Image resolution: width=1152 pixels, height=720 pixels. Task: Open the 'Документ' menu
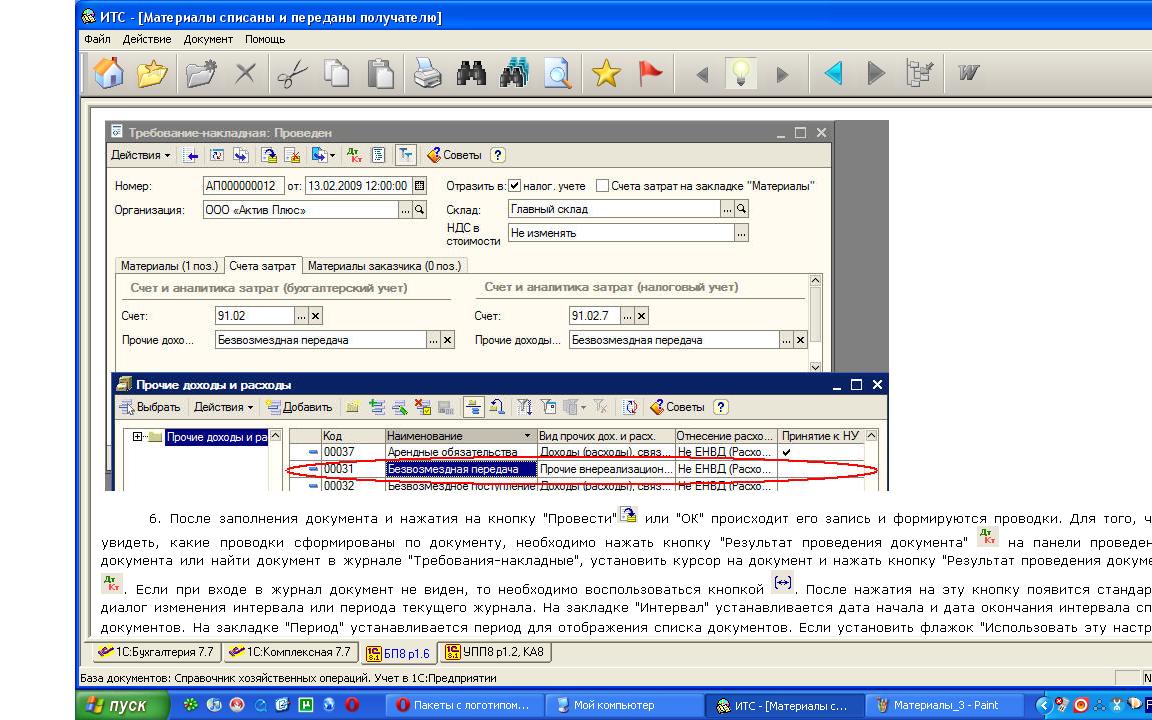(x=208, y=39)
